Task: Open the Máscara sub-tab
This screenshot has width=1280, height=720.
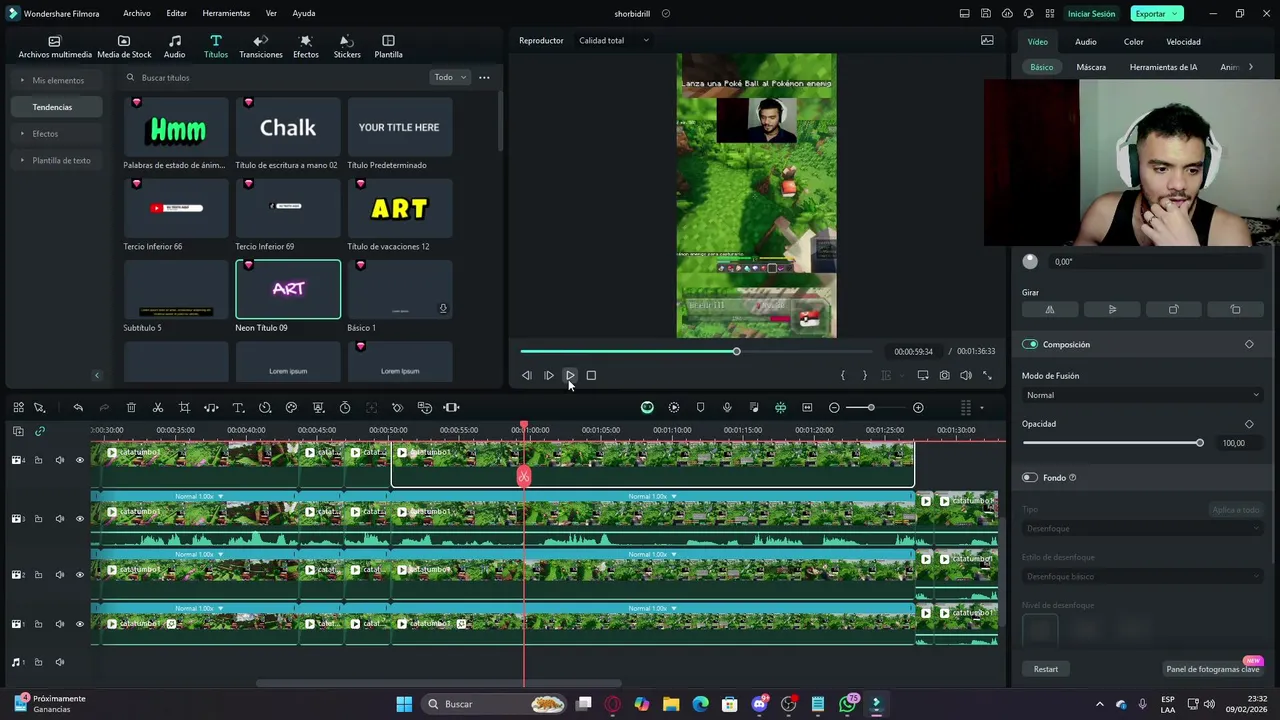Action: [1091, 67]
